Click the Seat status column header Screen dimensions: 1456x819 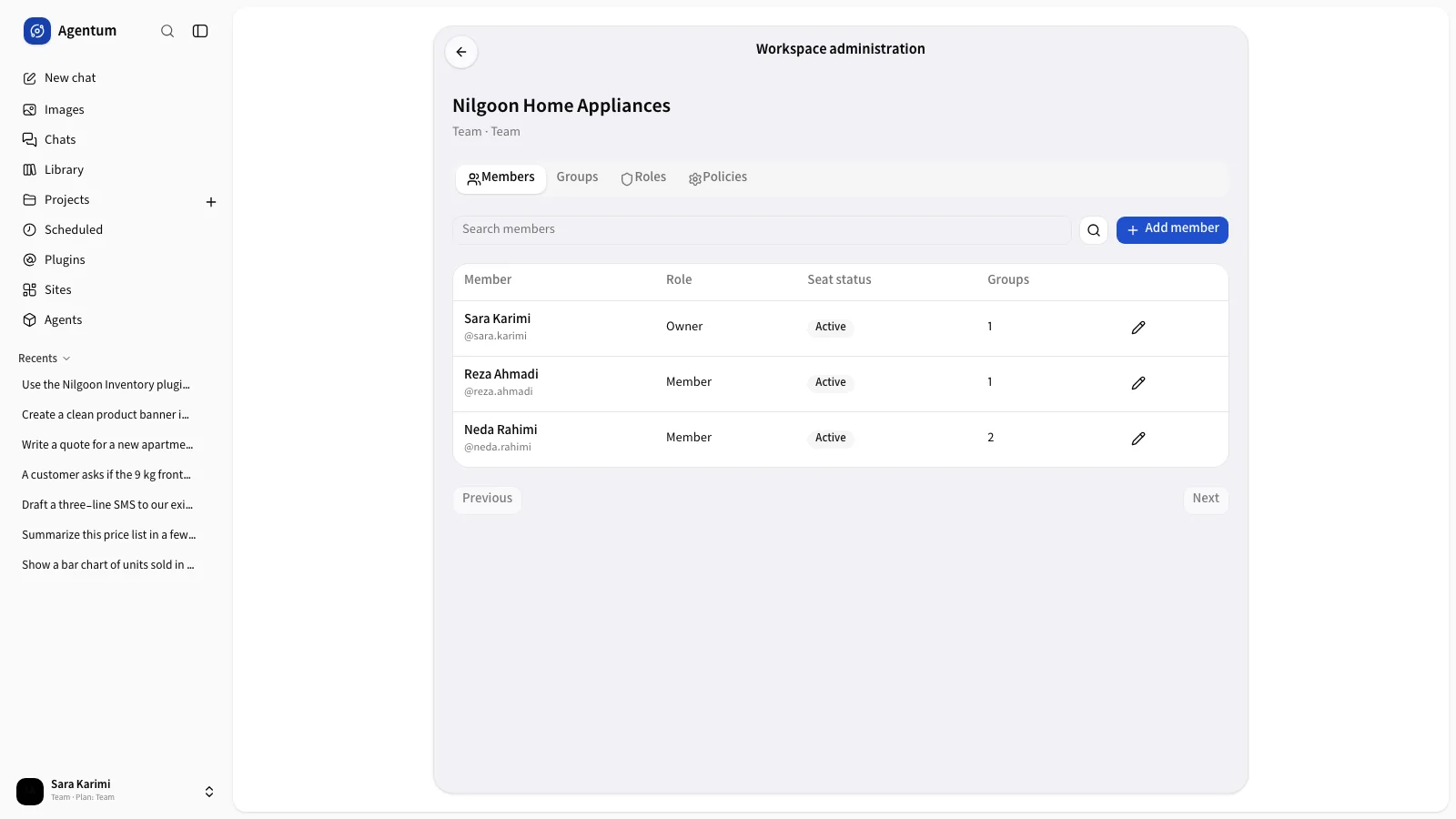839,279
